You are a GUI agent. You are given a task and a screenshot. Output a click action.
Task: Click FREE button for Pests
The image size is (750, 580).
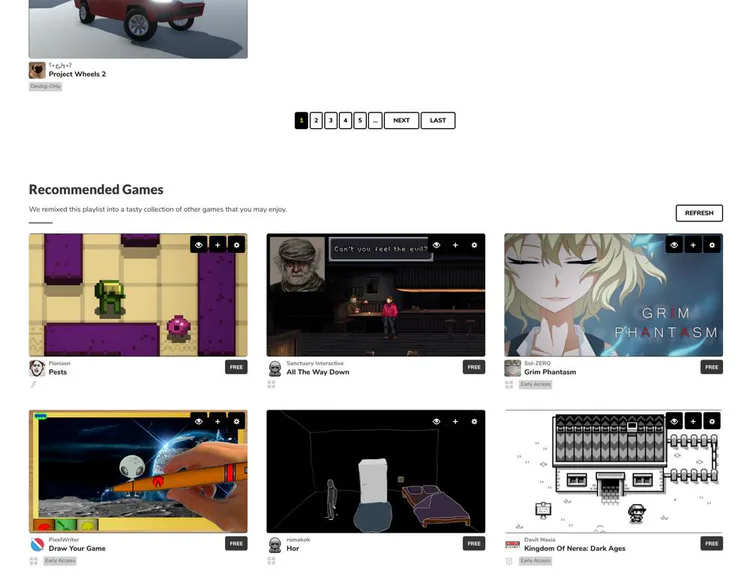[236, 367]
